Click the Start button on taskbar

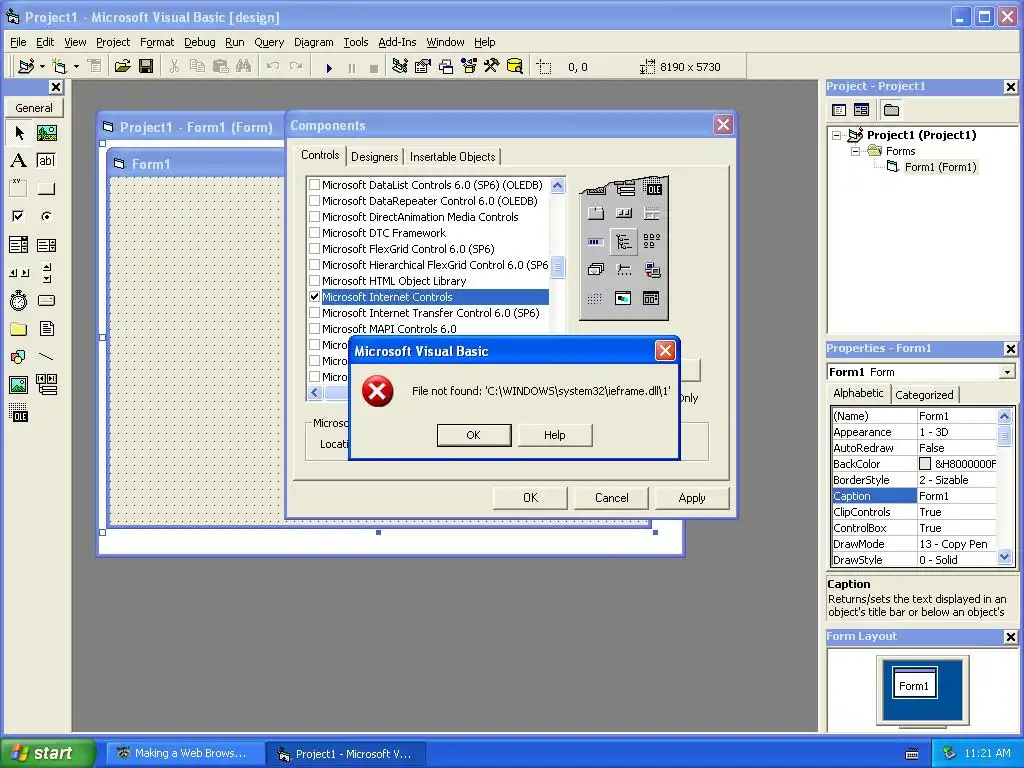46,753
